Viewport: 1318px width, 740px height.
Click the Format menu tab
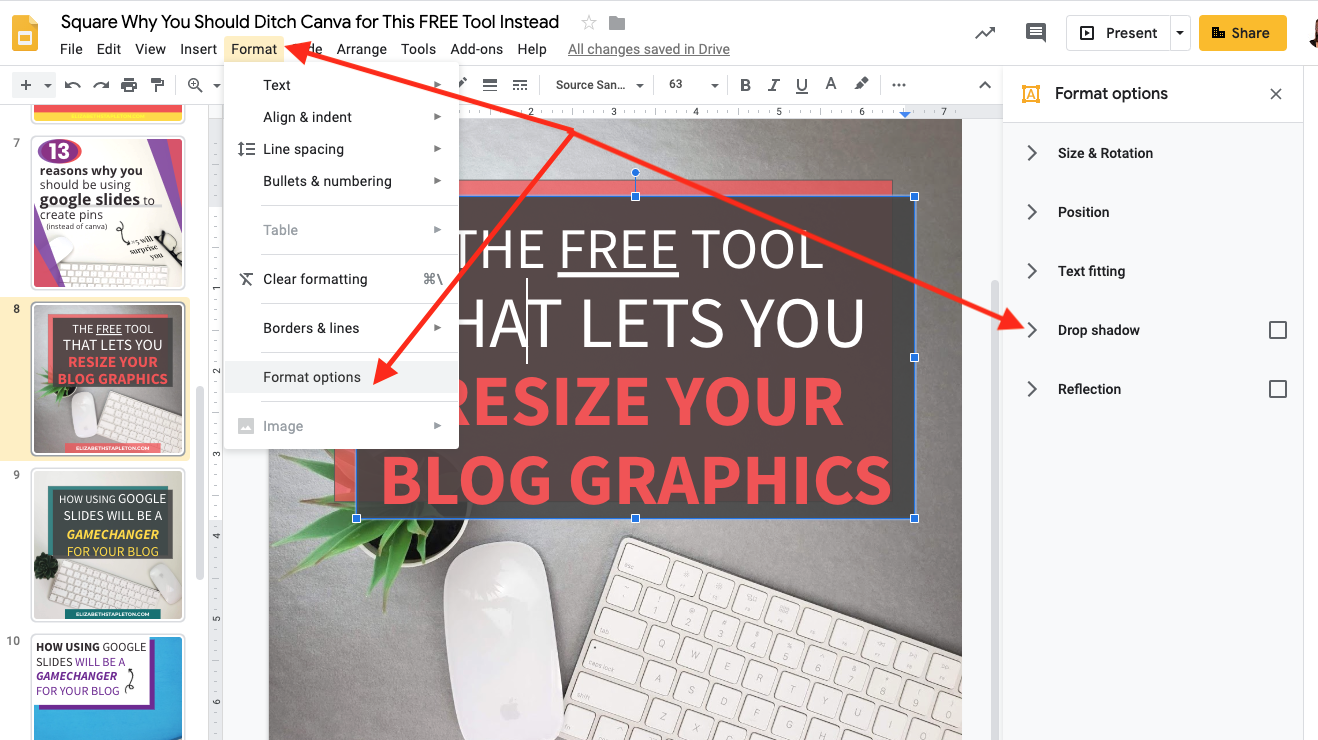[254, 49]
